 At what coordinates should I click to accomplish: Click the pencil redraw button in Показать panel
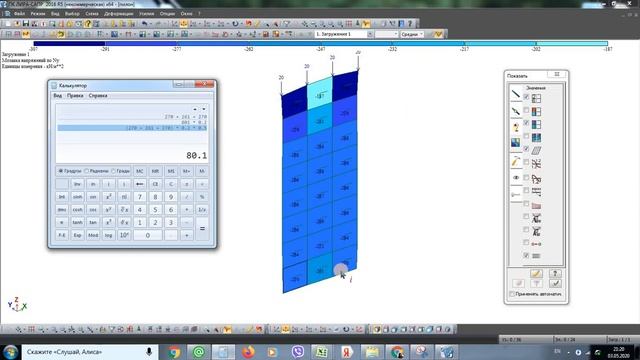(x=536, y=273)
